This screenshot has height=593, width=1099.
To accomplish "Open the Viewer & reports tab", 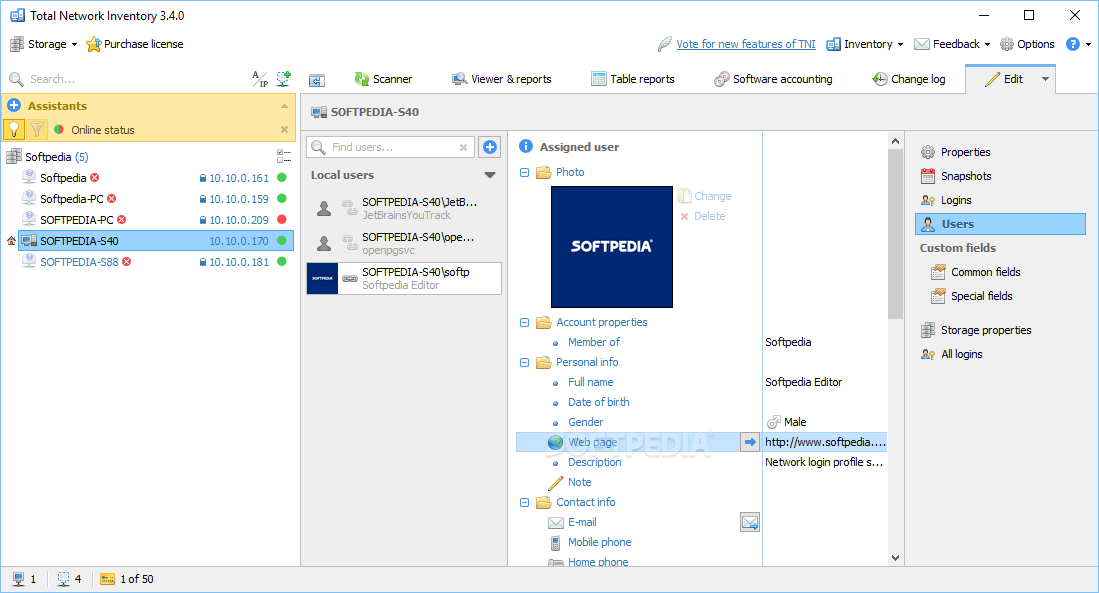I will 502,79.
